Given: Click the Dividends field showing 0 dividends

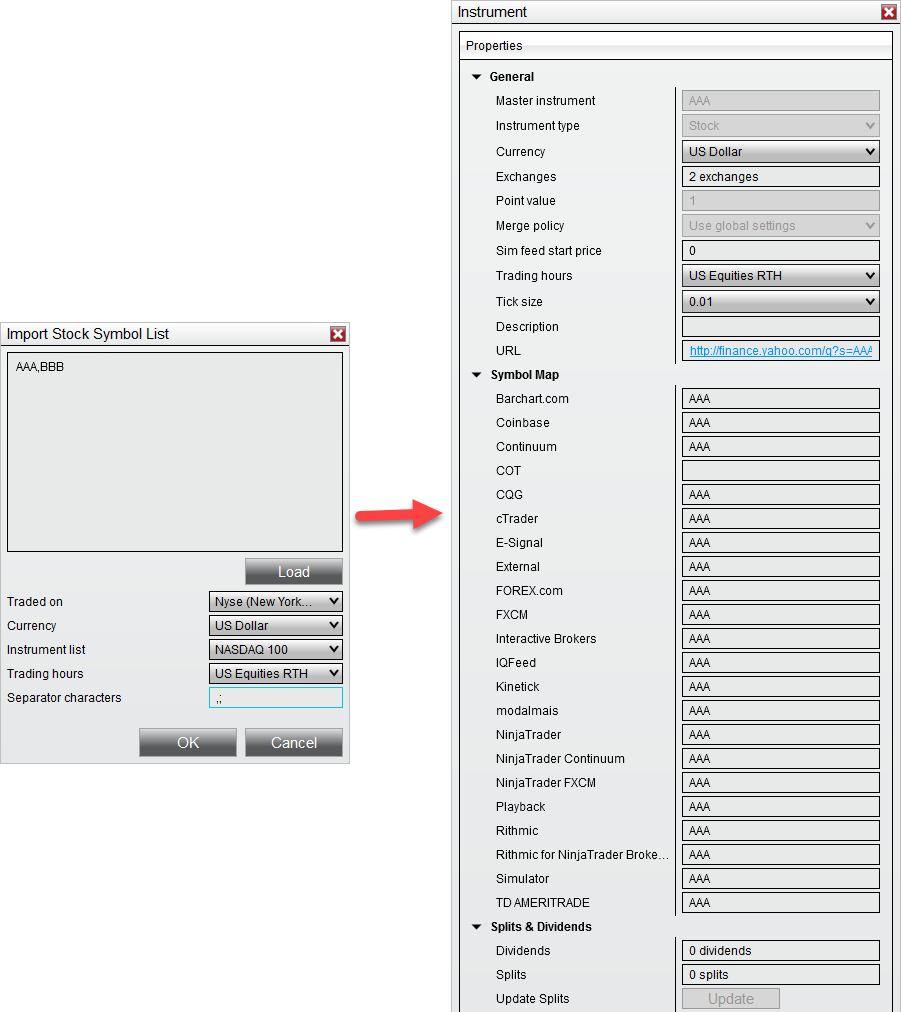Looking at the screenshot, I should pyautogui.click(x=780, y=951).
